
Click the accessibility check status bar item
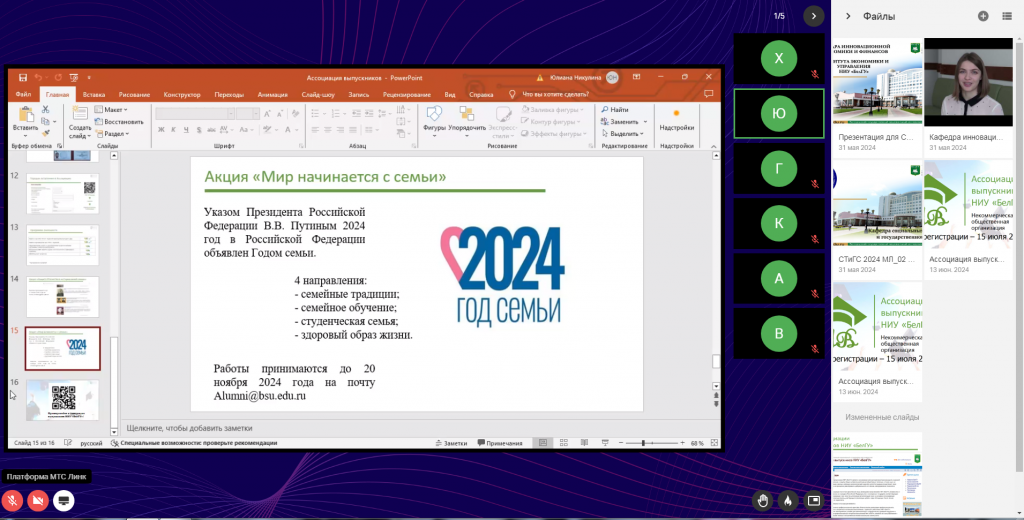coord(193,443)
